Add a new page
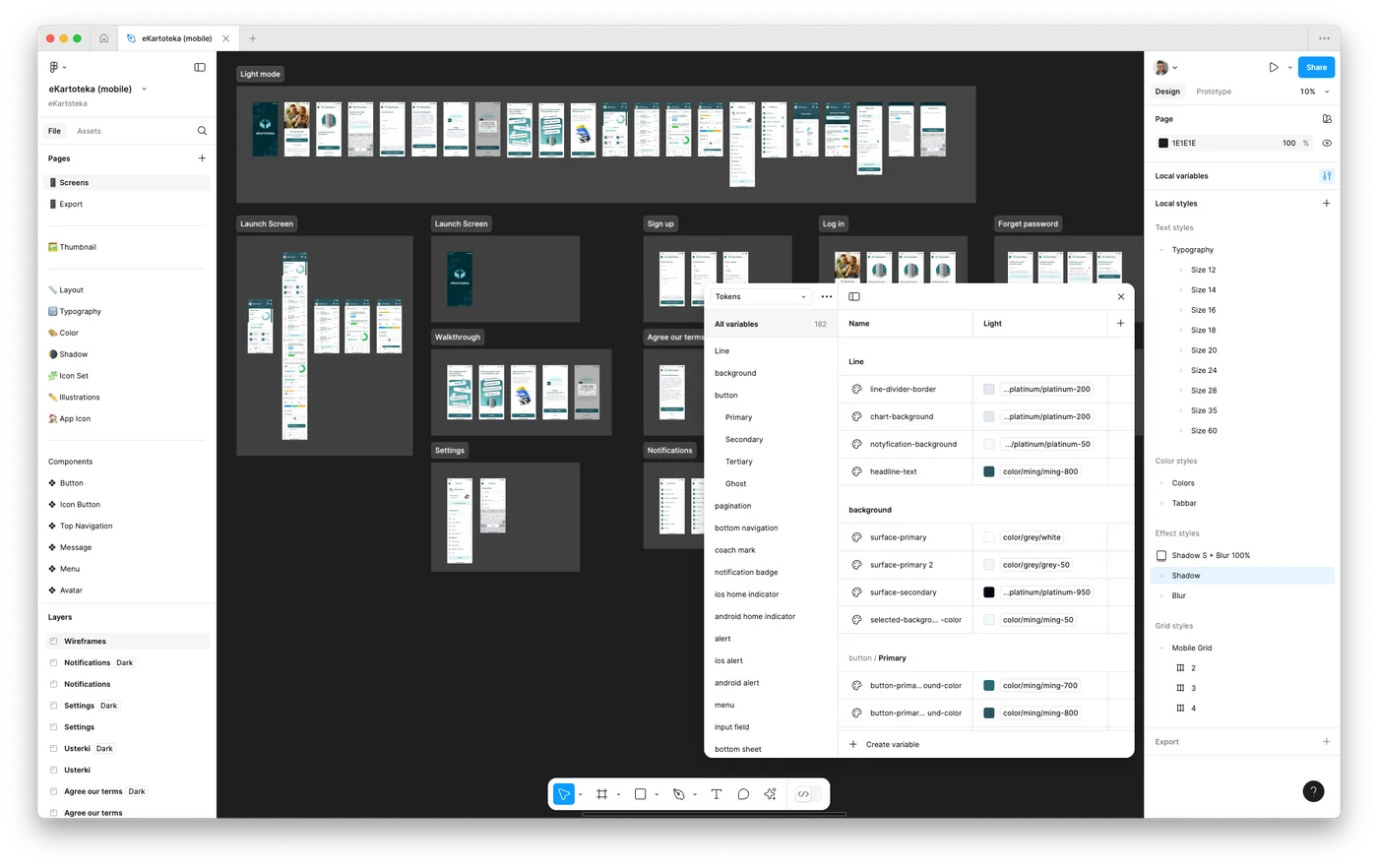1378x868 pixels. pyautogui.click(x=202, y=158)
